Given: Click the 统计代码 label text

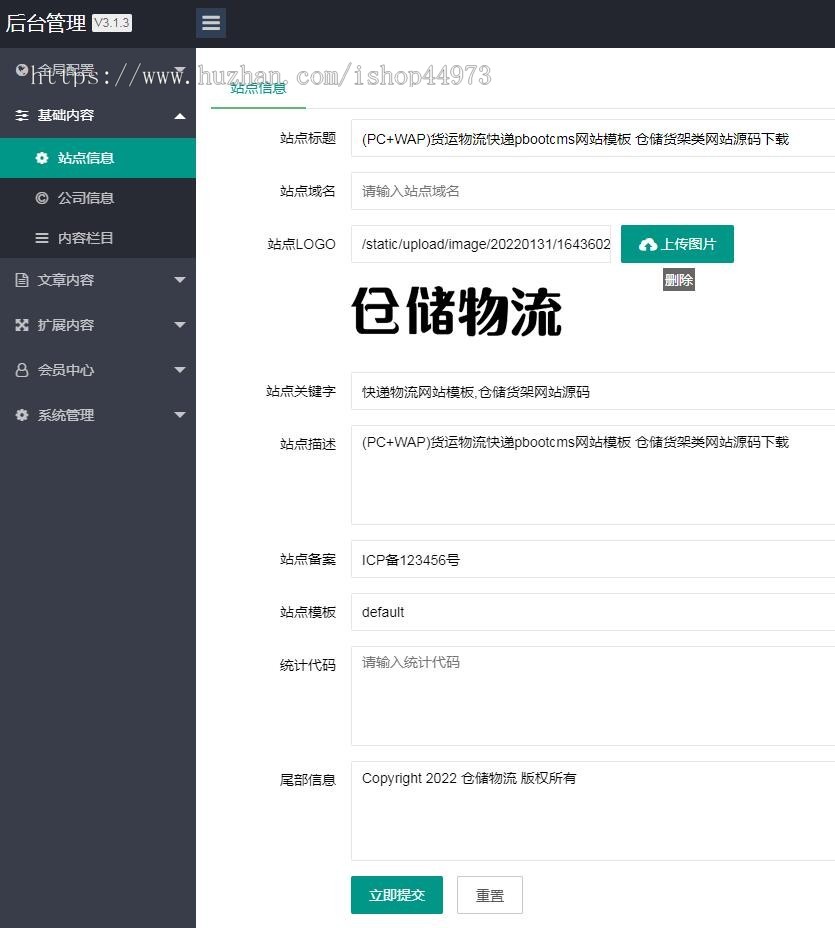Looking at the screenshot, I should [308, 665].
